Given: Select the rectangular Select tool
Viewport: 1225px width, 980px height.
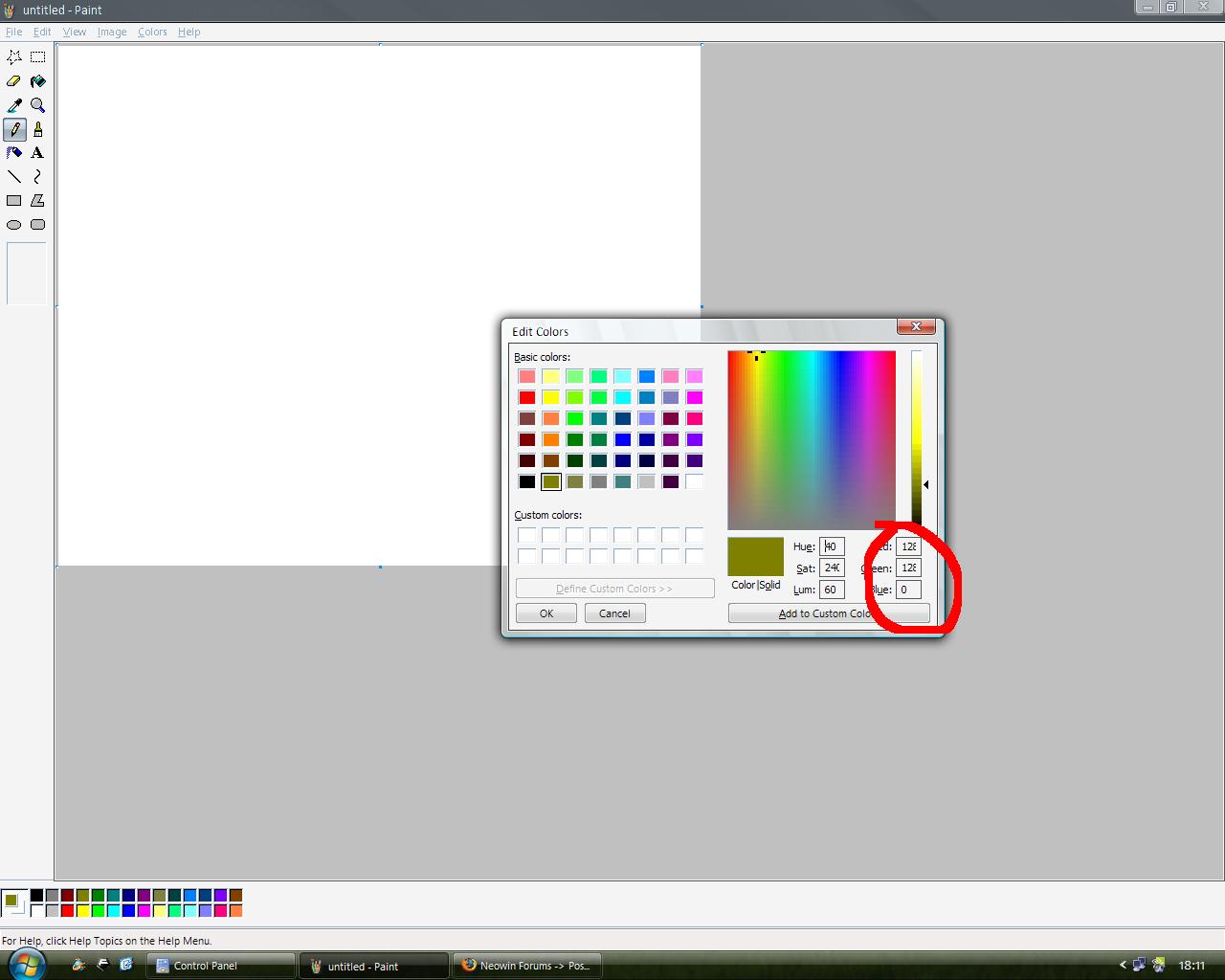Looking at the screenshot, I should click(x=38, y=57).
